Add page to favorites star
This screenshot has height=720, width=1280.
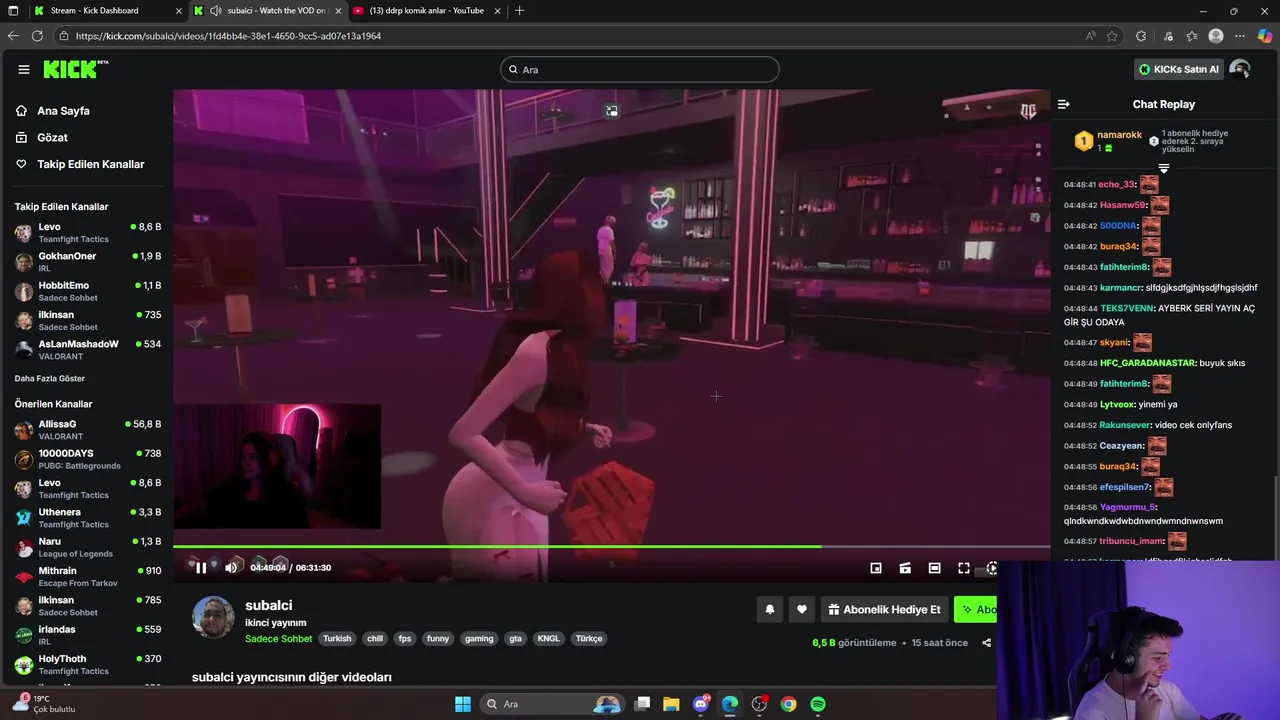pyautogui.click(x=1112, y=36)
